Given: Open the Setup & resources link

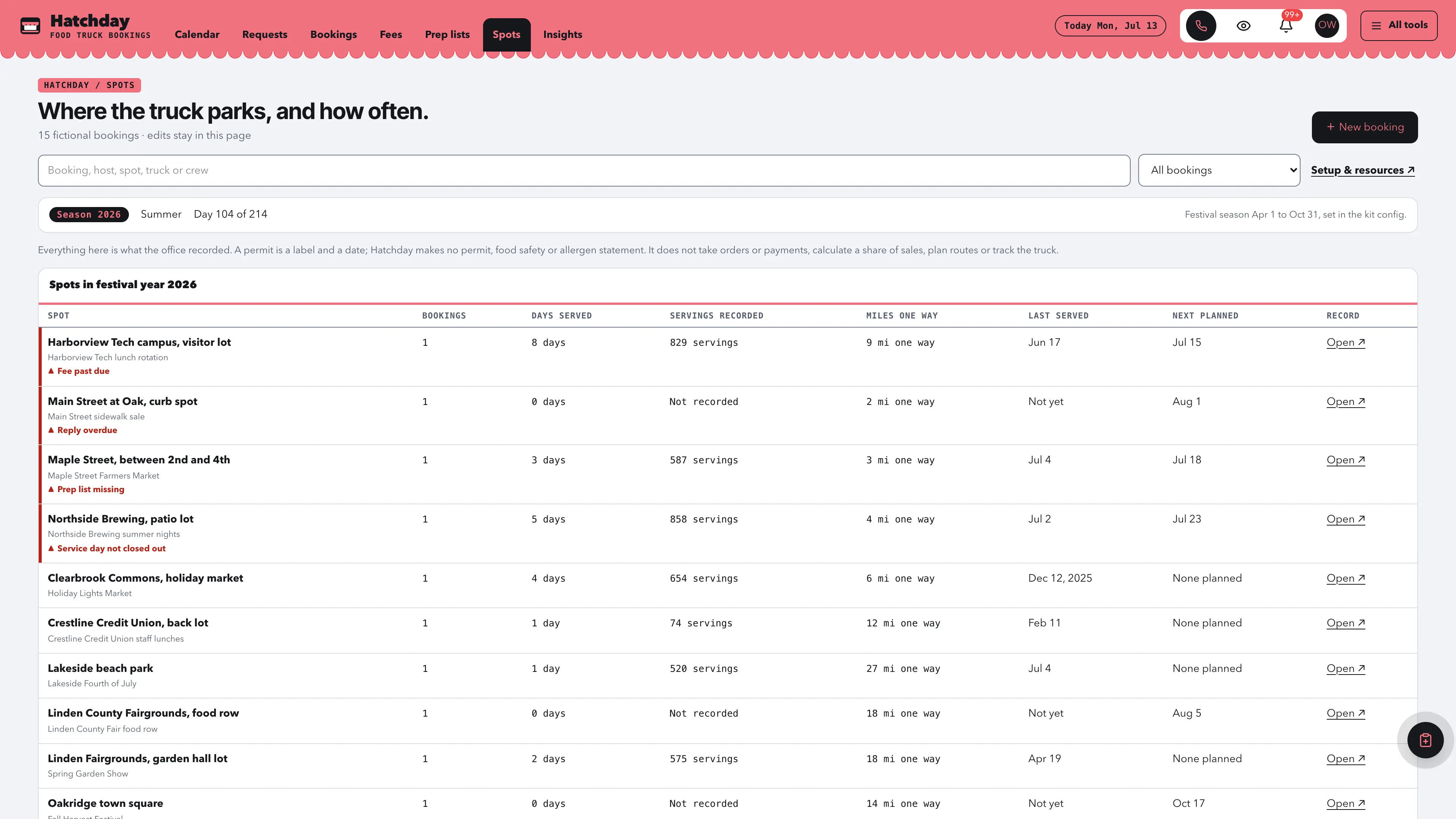Looking at the screenshot, I should pos(1362,170).
